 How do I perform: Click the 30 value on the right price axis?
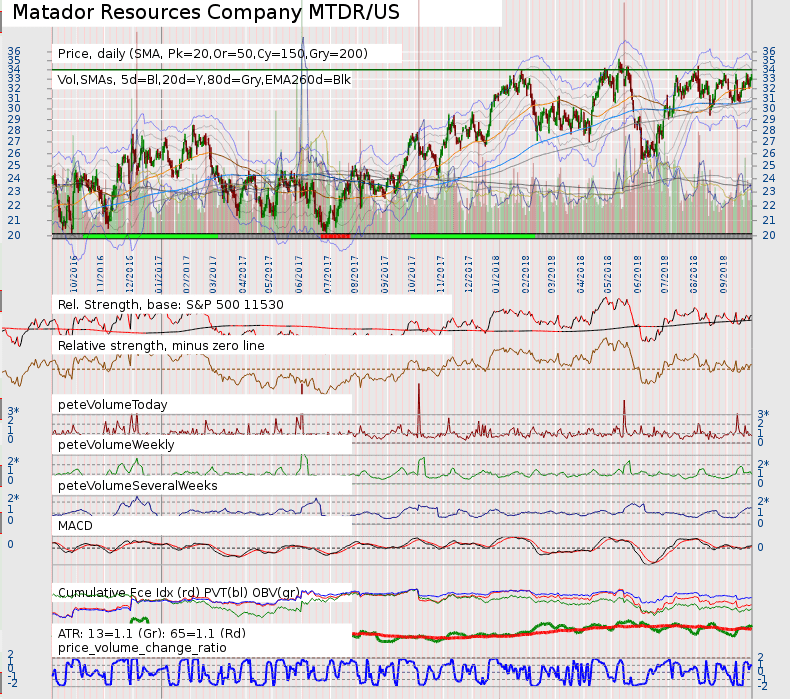(769, 108)
